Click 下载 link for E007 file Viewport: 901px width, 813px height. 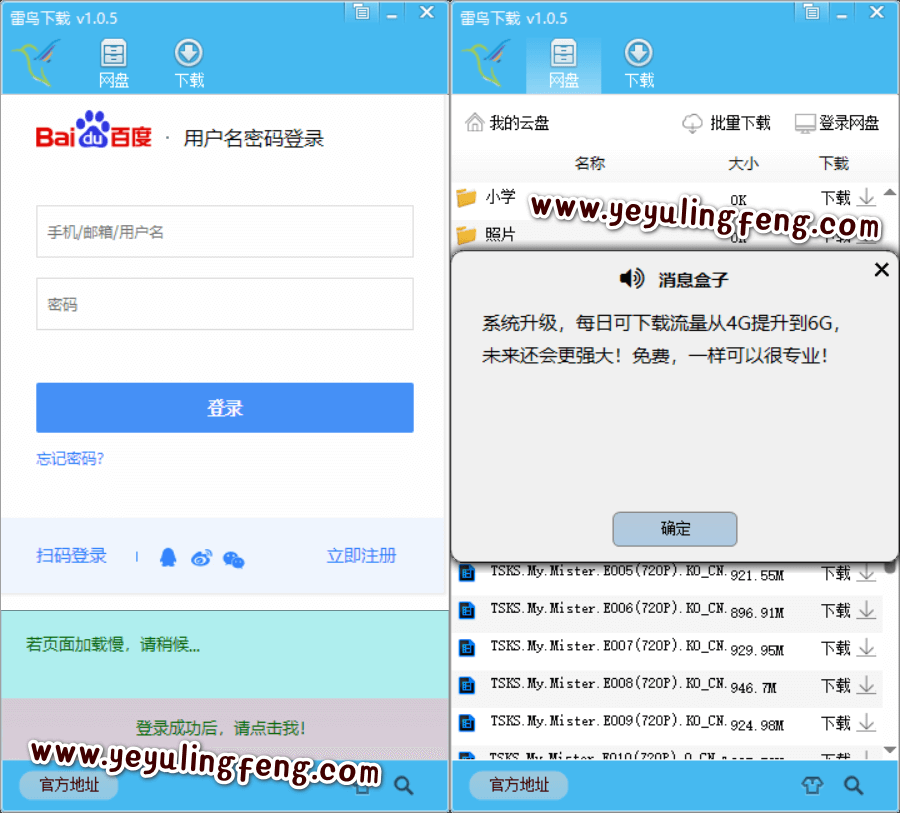click(835, 648)
